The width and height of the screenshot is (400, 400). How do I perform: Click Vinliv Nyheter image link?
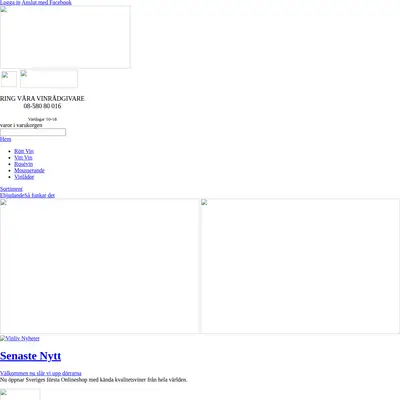tap(20, 338)
